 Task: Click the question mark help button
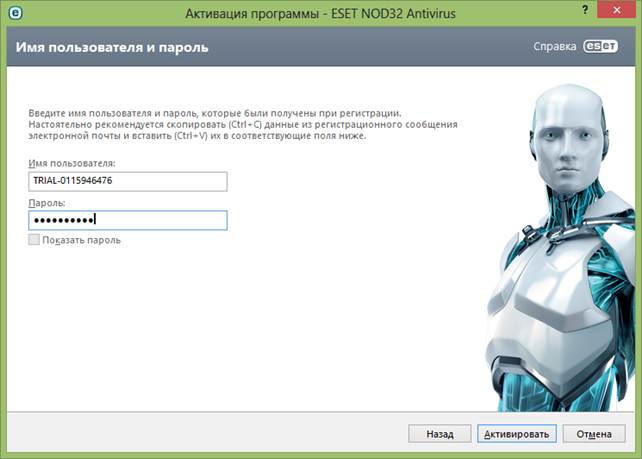coord(585,10)
